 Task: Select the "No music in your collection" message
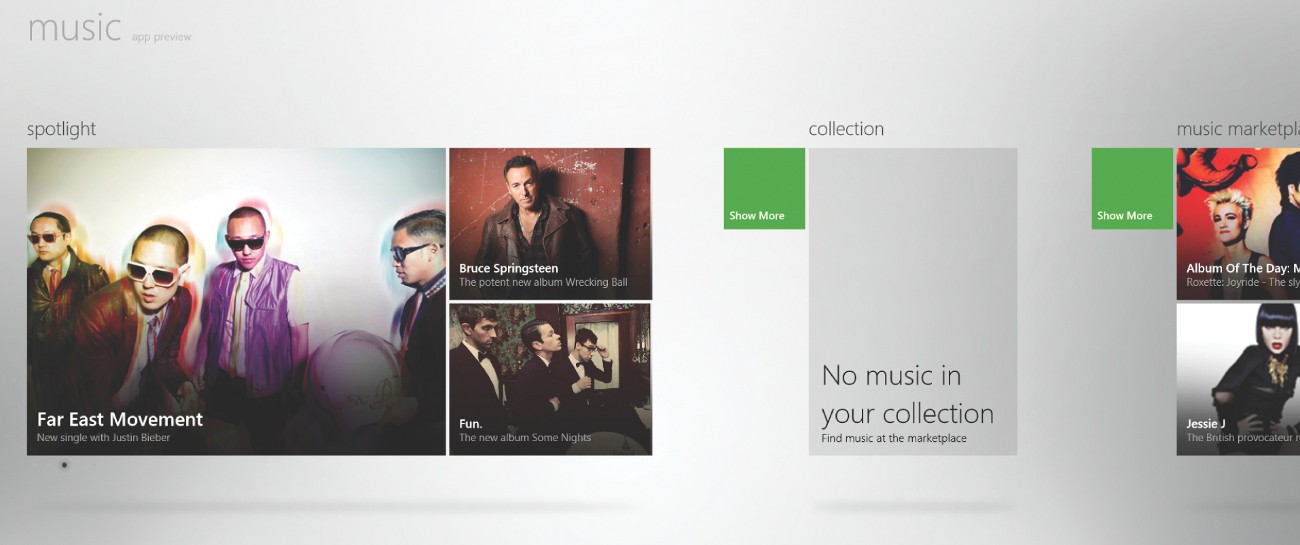point(907,395)
